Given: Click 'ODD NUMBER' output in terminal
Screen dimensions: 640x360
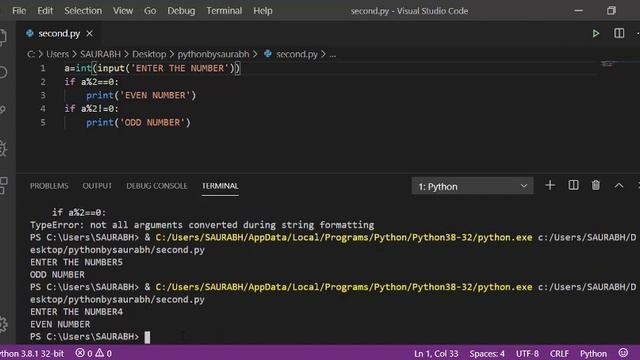Looking at the screenshot, I should 57,275.
